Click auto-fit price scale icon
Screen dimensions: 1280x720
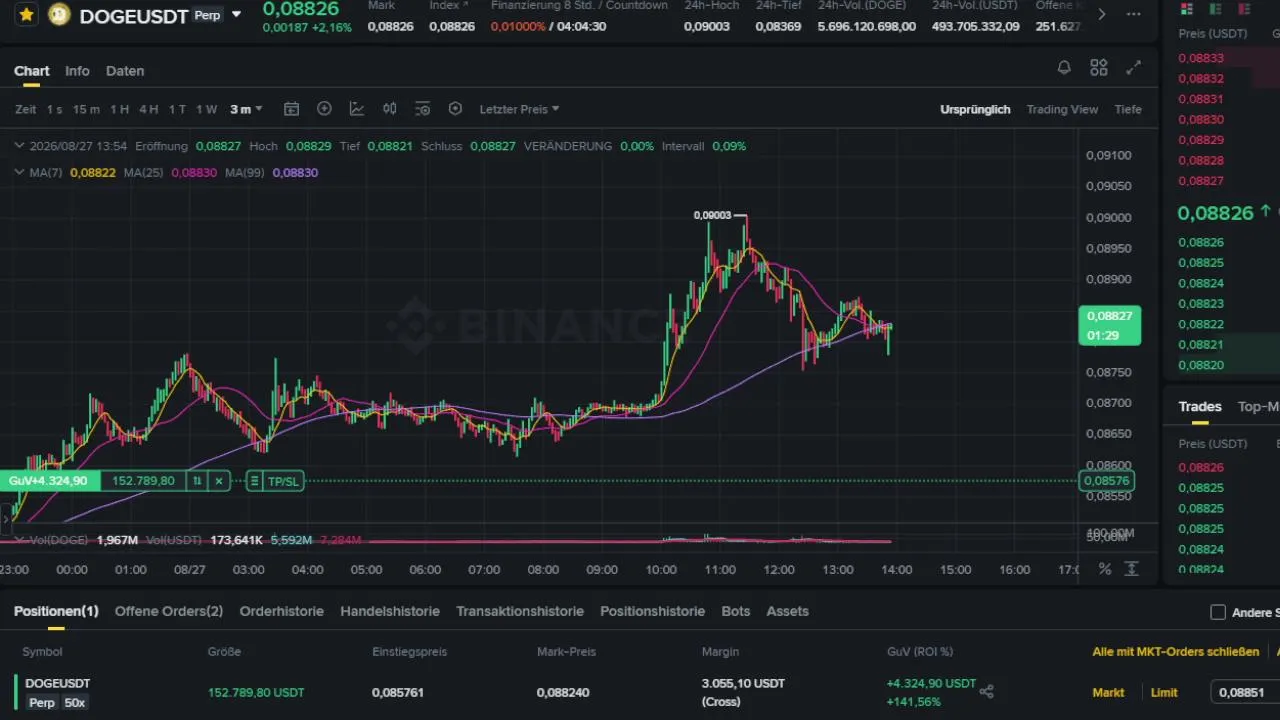pyautogui.click(x=1131, y=569)
